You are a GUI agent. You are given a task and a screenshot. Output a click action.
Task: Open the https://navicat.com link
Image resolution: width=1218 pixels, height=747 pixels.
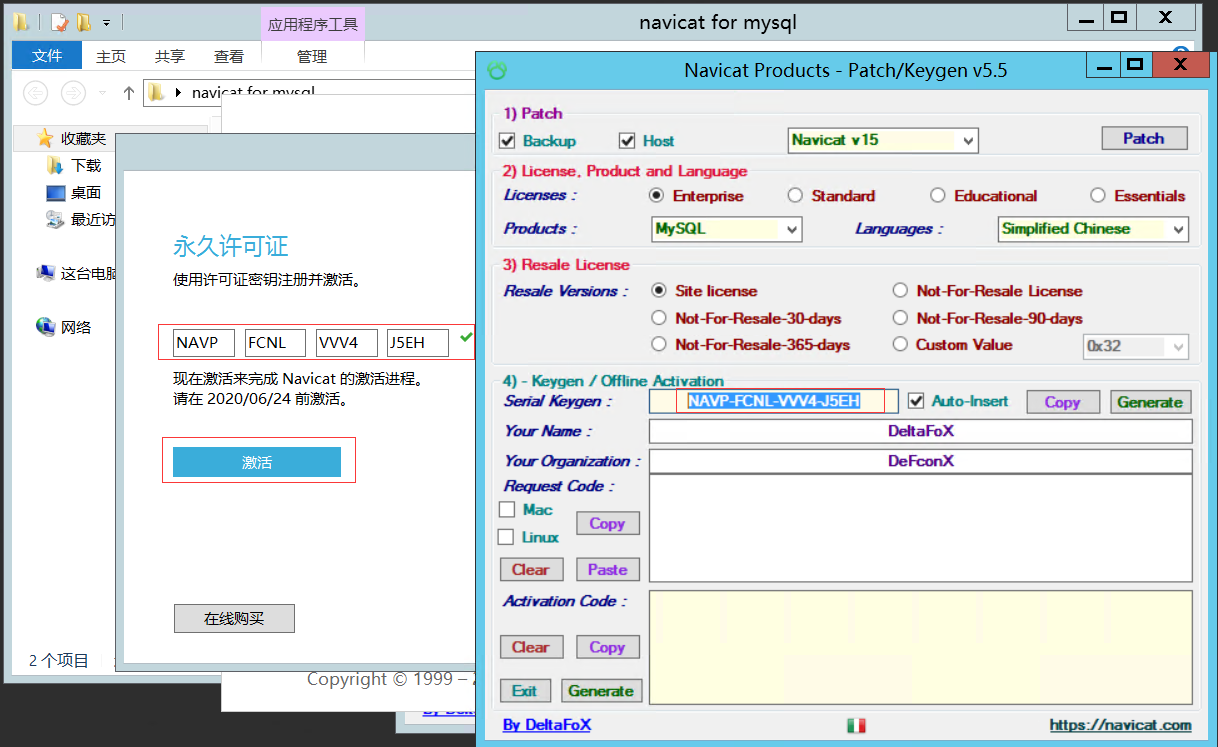[x=1120, y=725]
